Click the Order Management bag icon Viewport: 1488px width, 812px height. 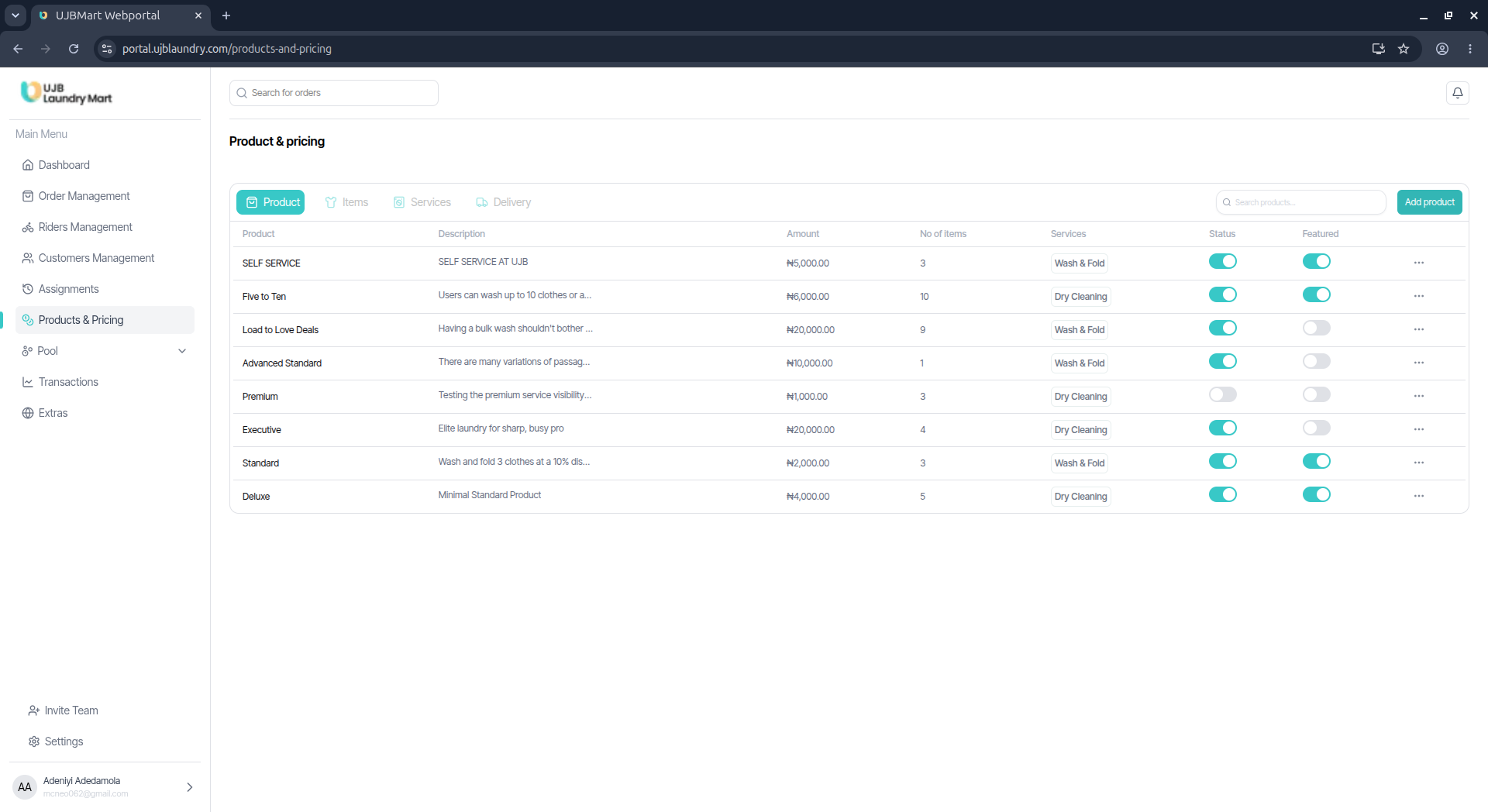[x=28, y=196]
